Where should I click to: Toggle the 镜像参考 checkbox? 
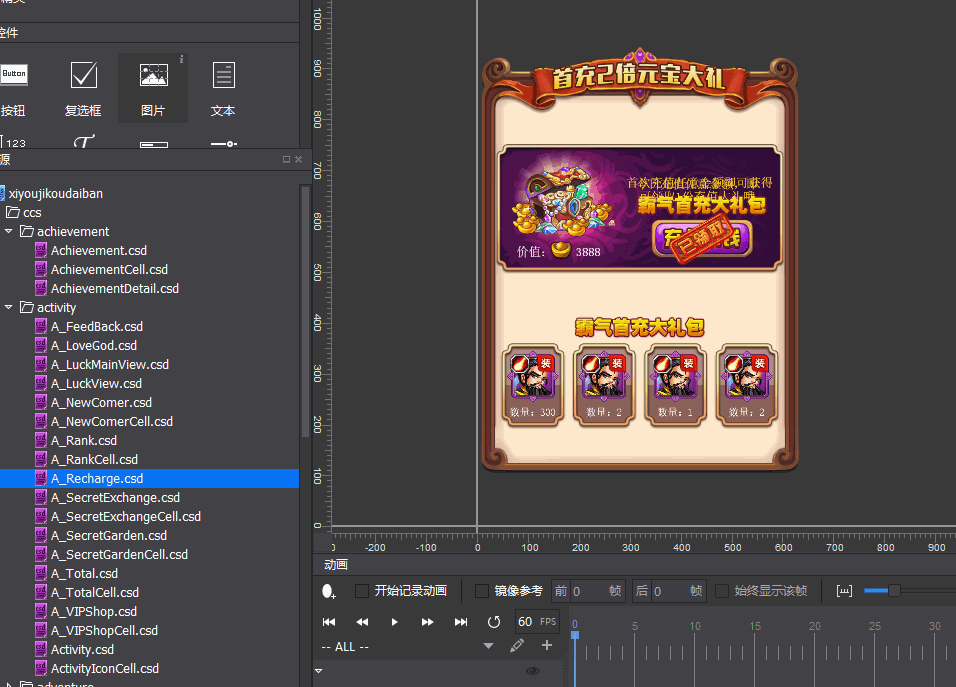[482, 591]
